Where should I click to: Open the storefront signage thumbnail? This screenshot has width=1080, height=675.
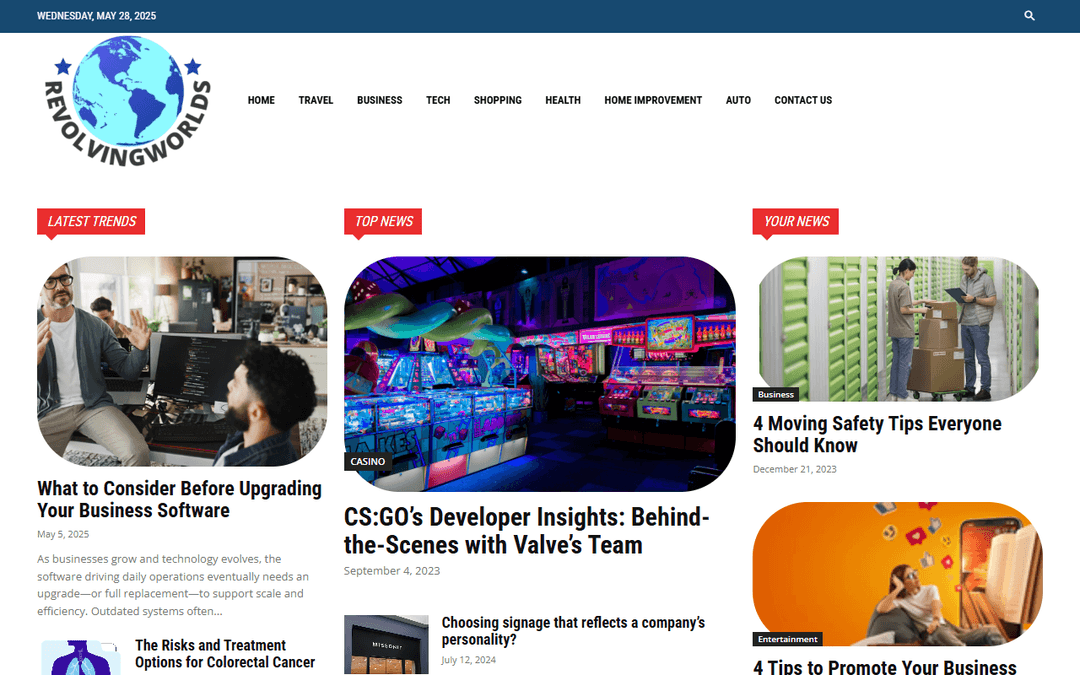click(386, 644)
